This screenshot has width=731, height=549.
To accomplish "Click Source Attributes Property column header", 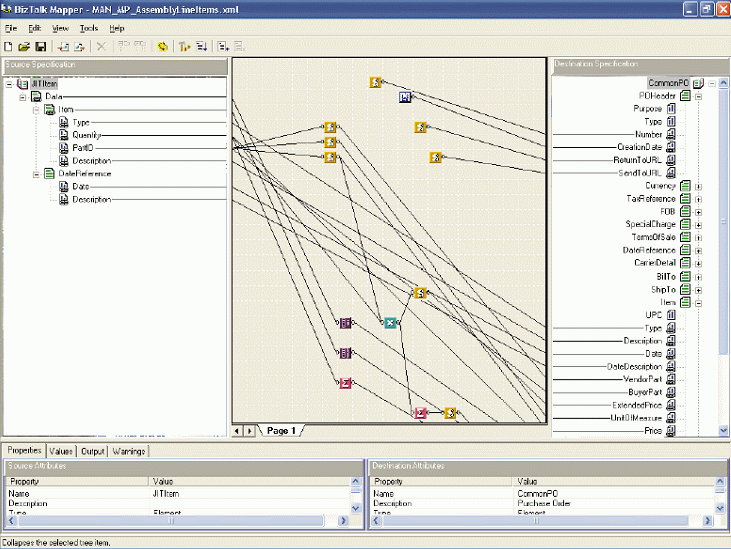I will tap(76, 481).
